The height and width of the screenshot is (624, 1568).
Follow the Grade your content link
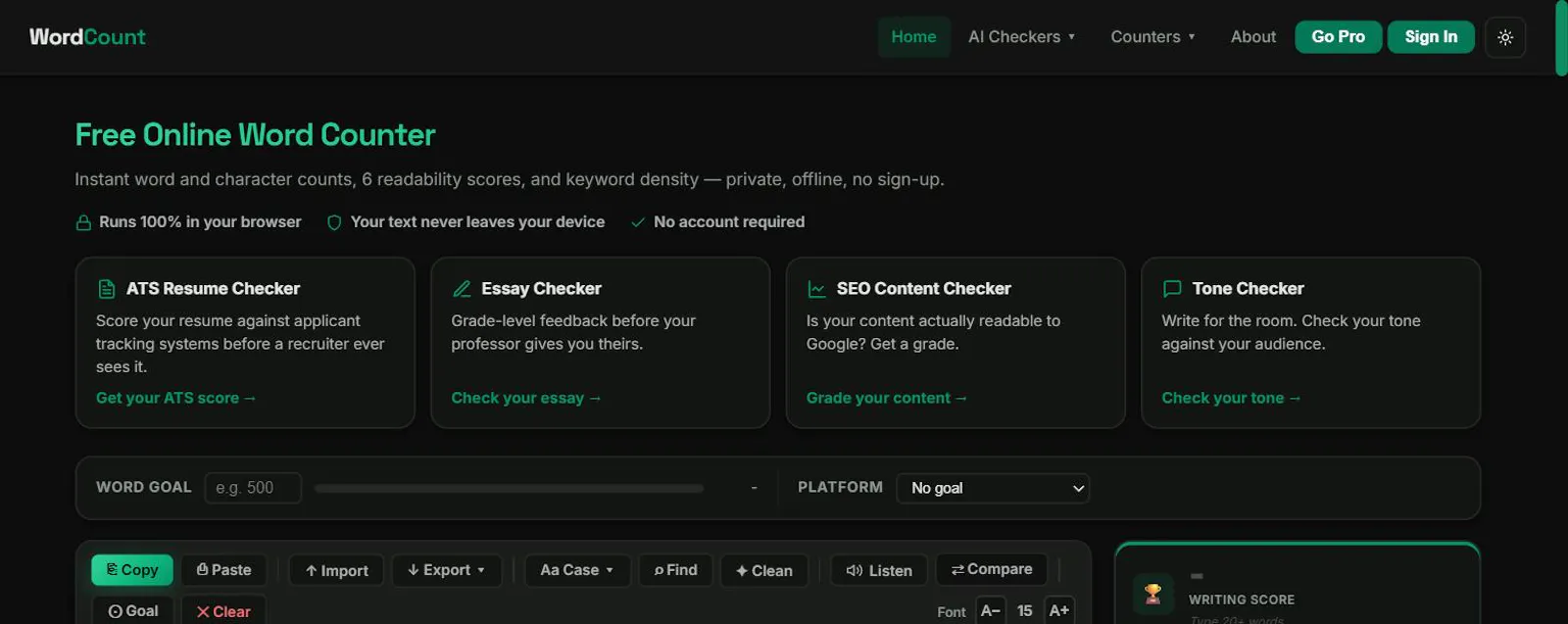coord(887,398)
